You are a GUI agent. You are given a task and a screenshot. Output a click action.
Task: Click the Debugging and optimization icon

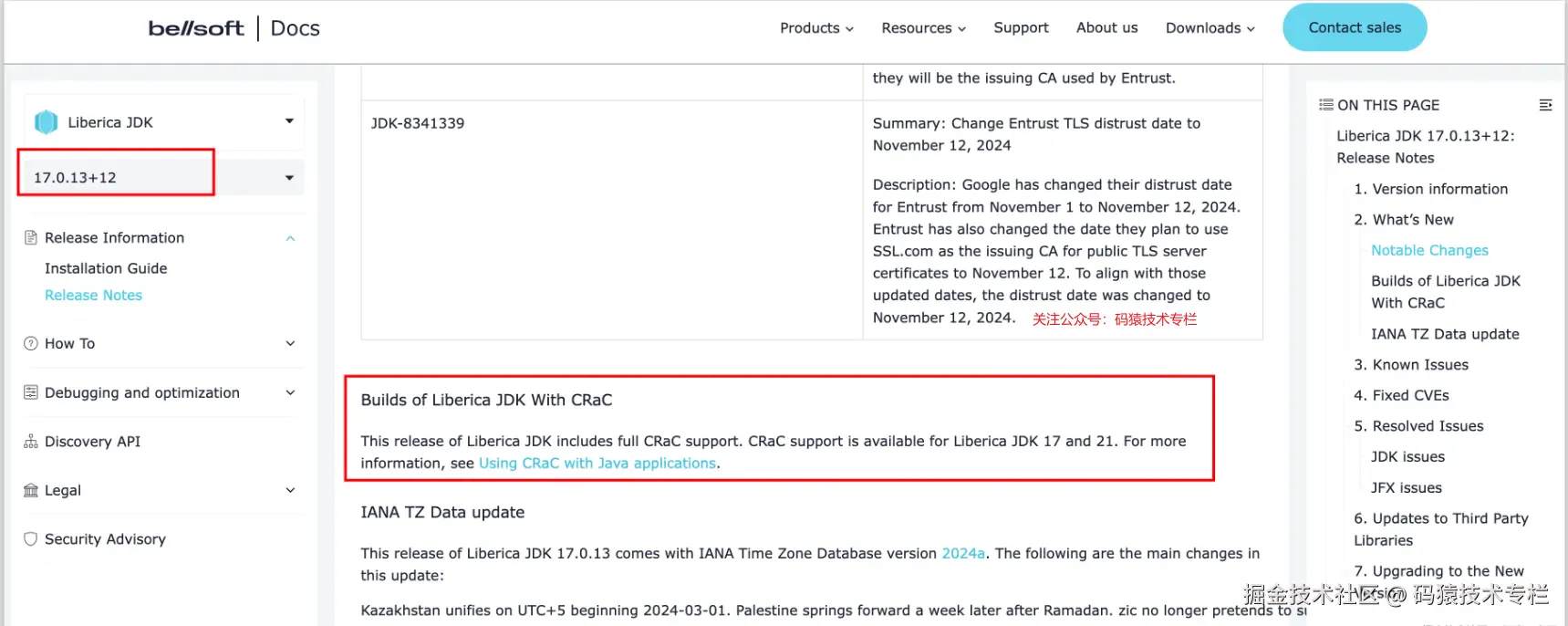coord(31,392)
